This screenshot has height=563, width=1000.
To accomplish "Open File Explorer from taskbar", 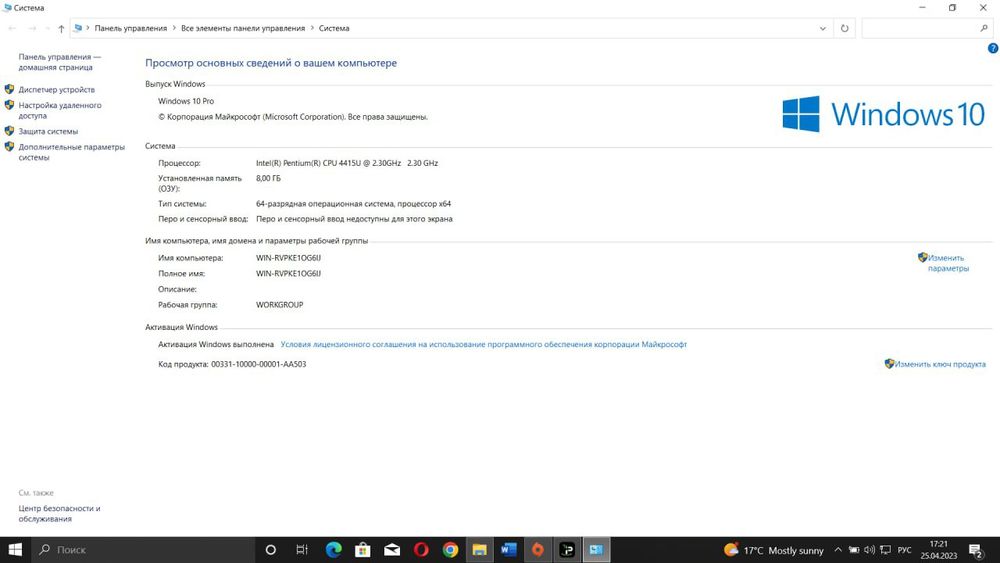I will coord(480,550).
